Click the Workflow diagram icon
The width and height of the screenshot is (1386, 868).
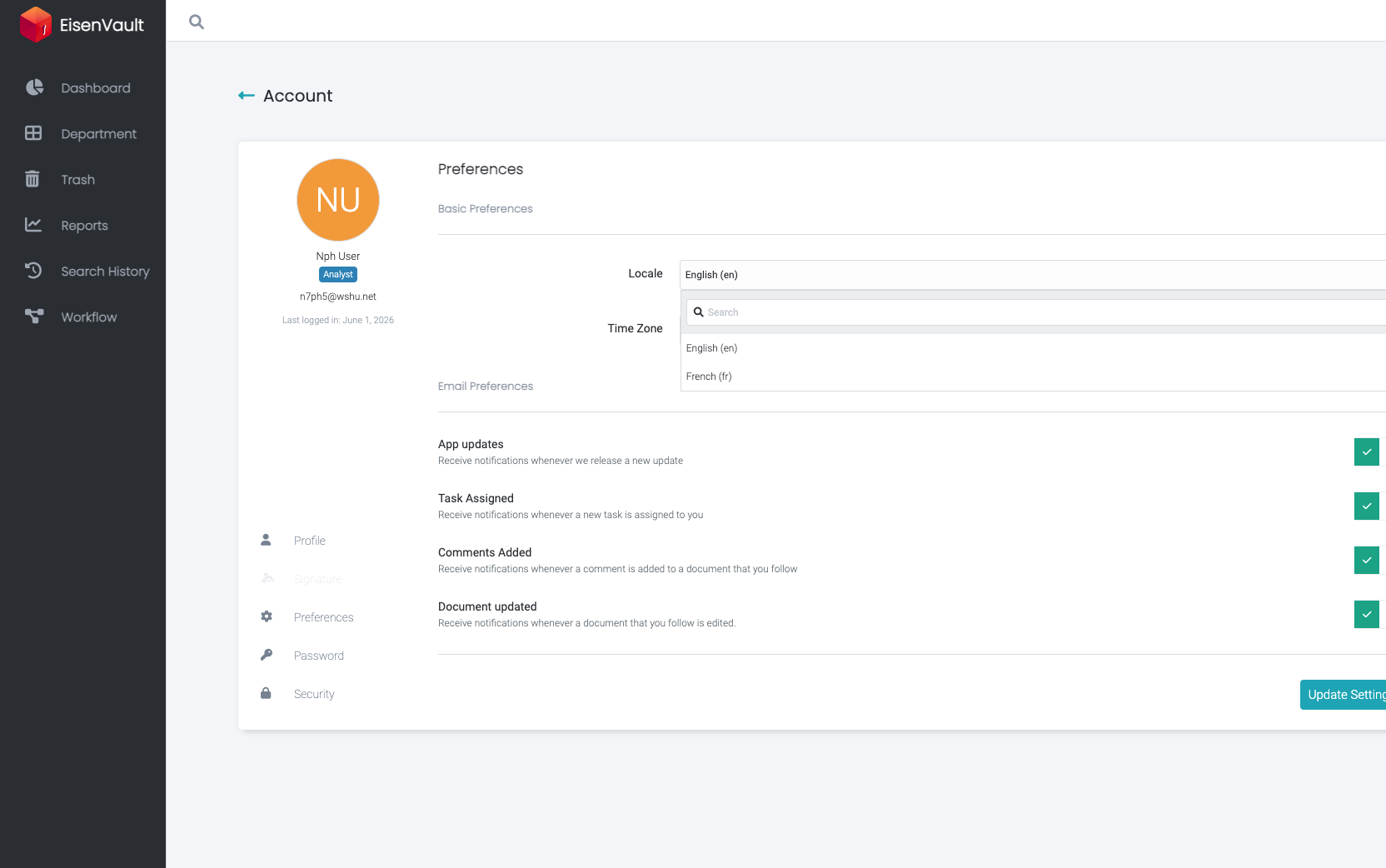point(34,317)
